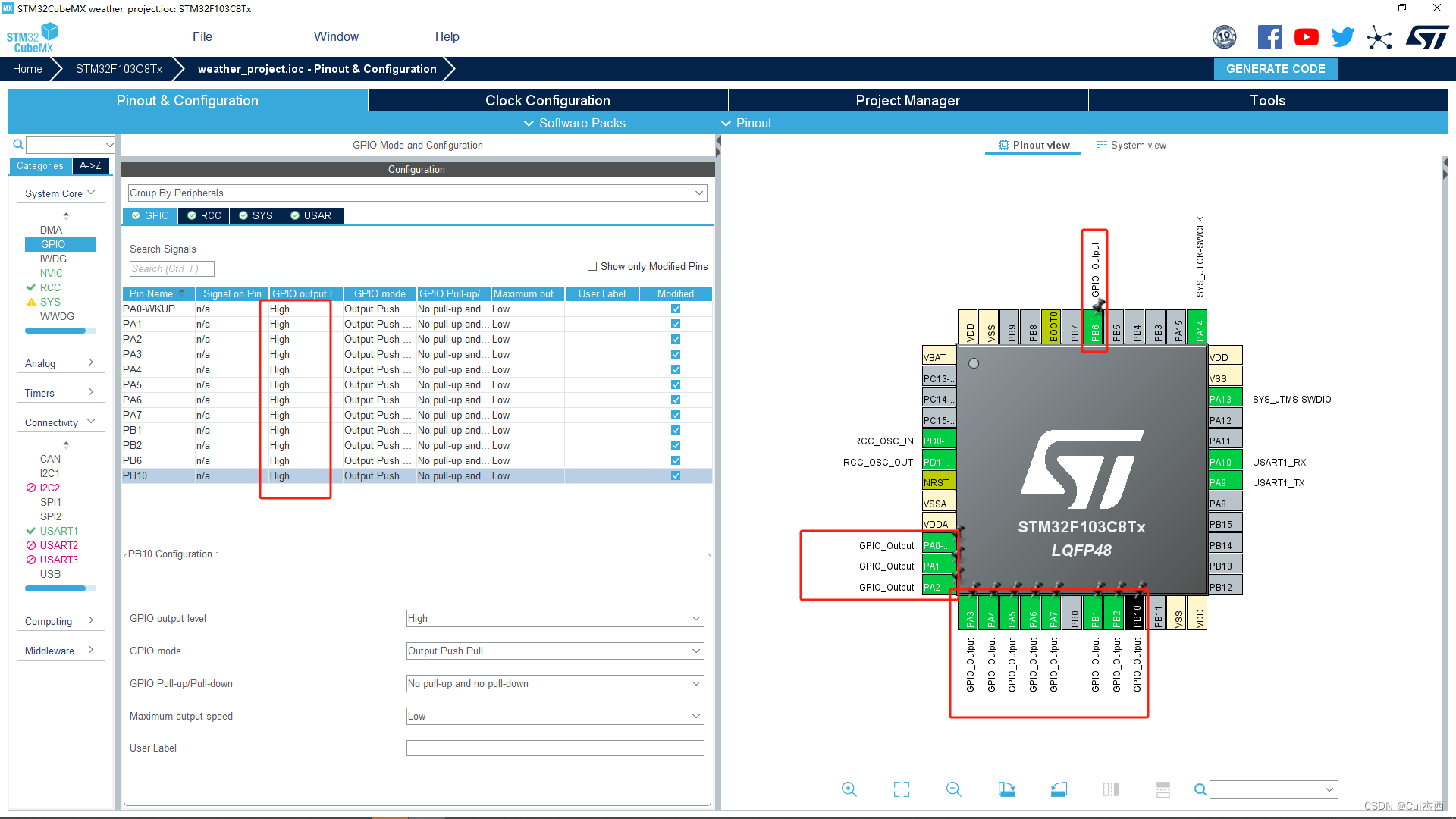Click the 10-year anniversary badge icon
The image size is (1456, 819).
pyautogui.click(x=1225, y=36)
